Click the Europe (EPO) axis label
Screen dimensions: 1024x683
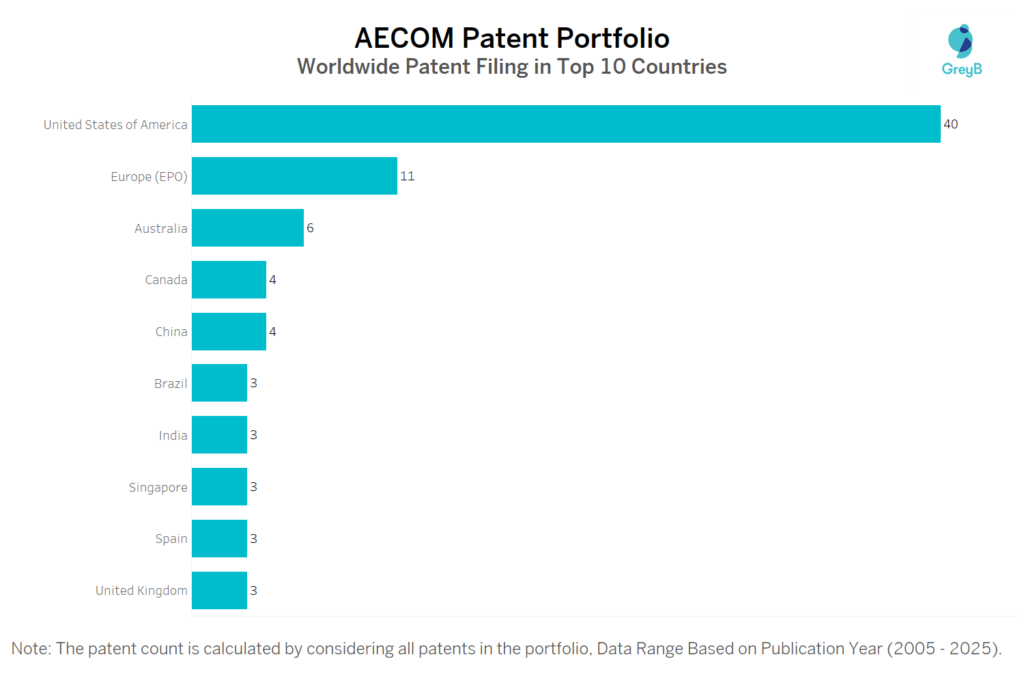149,177
